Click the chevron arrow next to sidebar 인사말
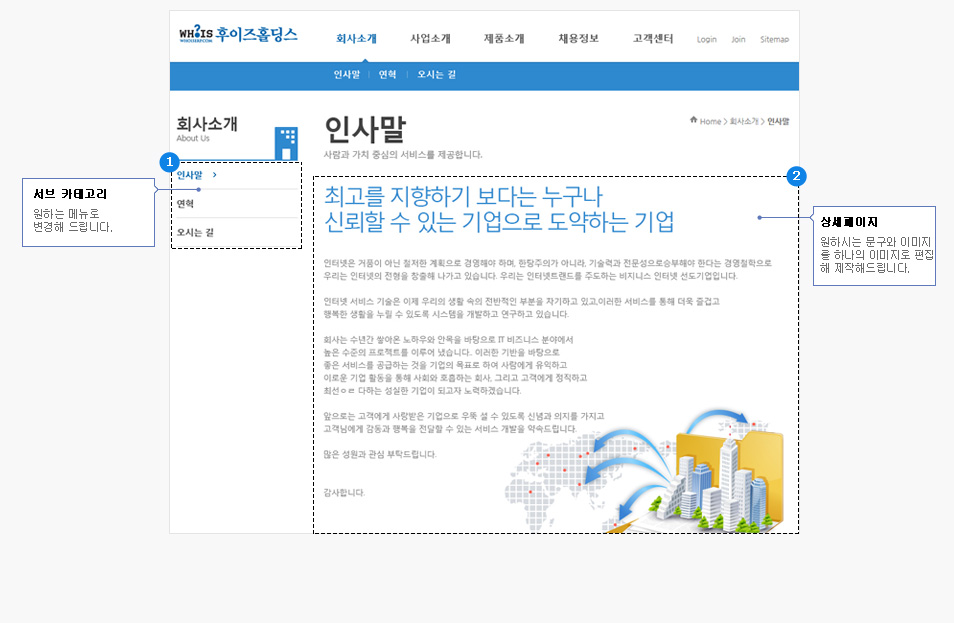The image size is (954, 623). click(x=216, y=175)
